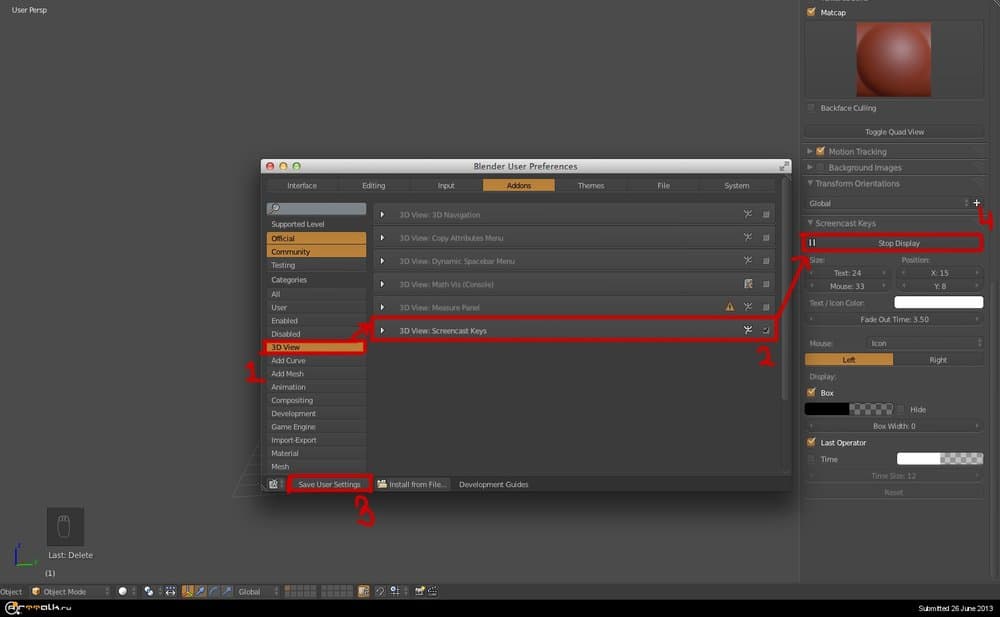Toggle the 3D manipulator axes icon
1000x617 pixels.
[188, 591]
